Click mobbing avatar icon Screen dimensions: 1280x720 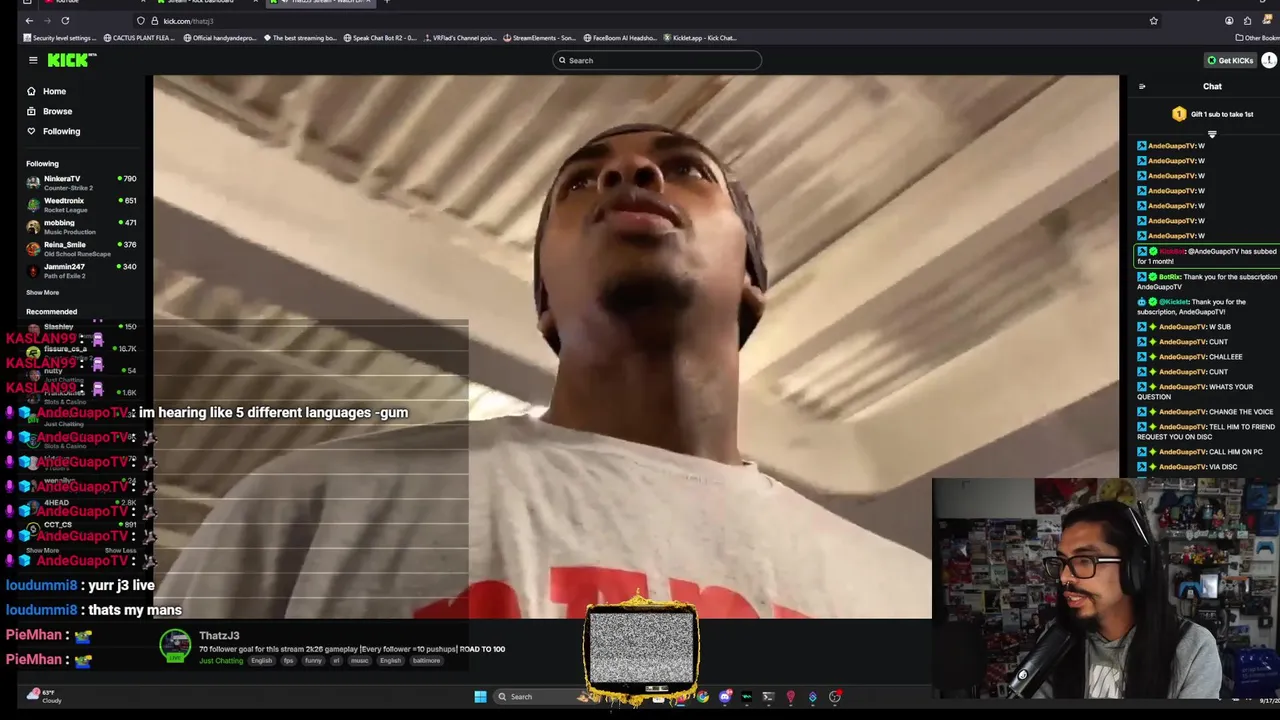(33, 227)
